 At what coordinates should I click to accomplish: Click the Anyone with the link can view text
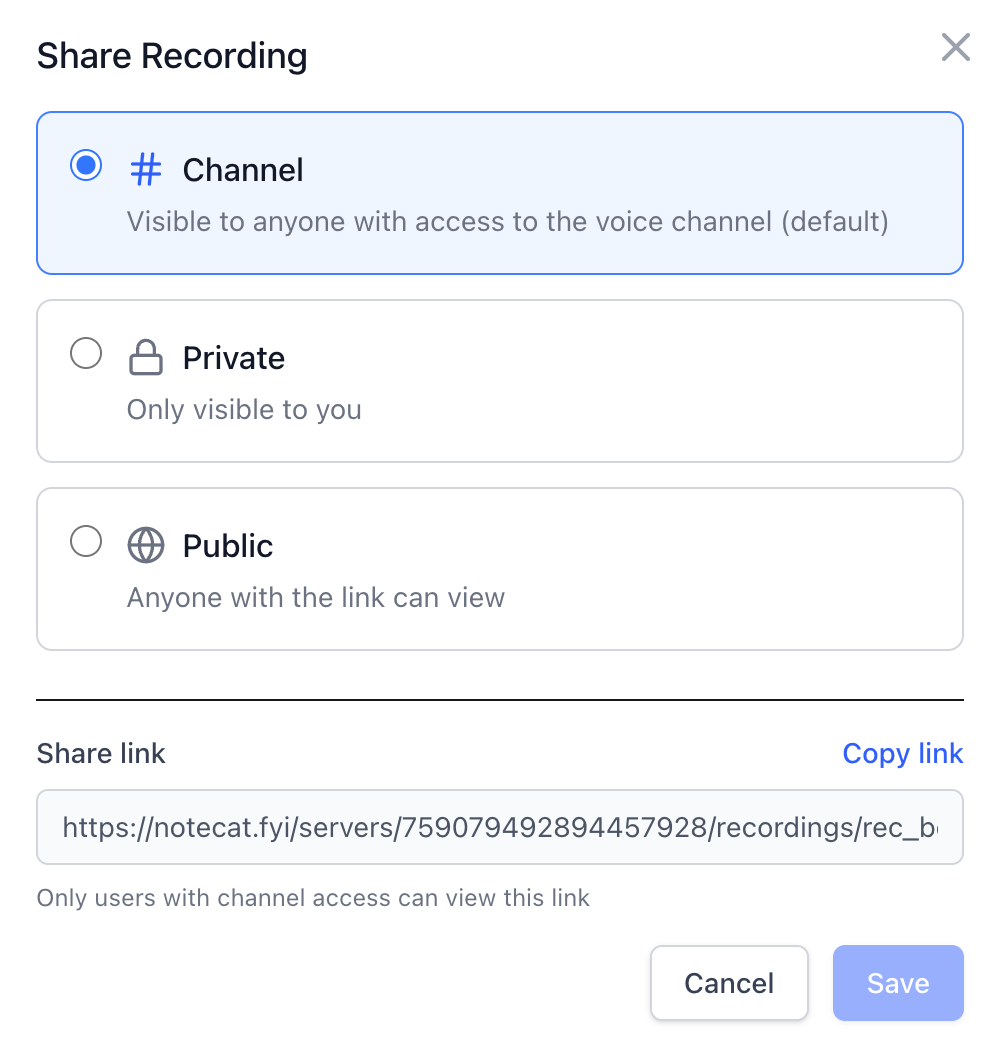pyautogui.click(x=316, y=597)
